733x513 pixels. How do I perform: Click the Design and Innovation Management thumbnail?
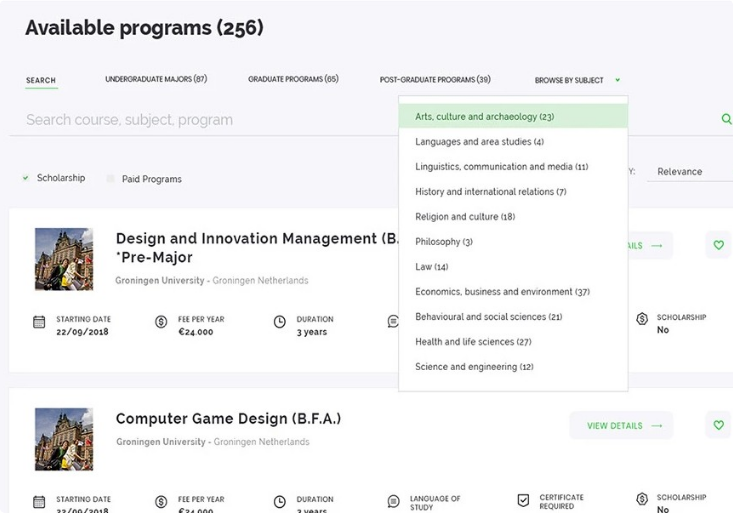coord(64,258)
